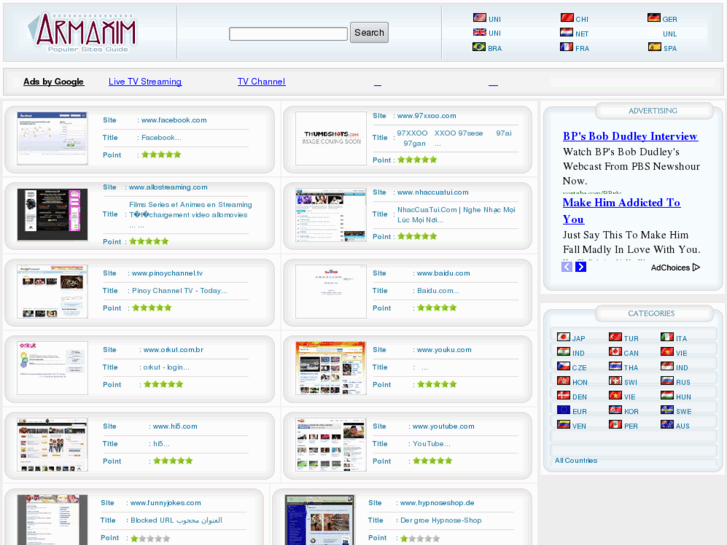Open the Armaxim logo homepage
This screenshot has height=545, width=727.
click(83, 32)
